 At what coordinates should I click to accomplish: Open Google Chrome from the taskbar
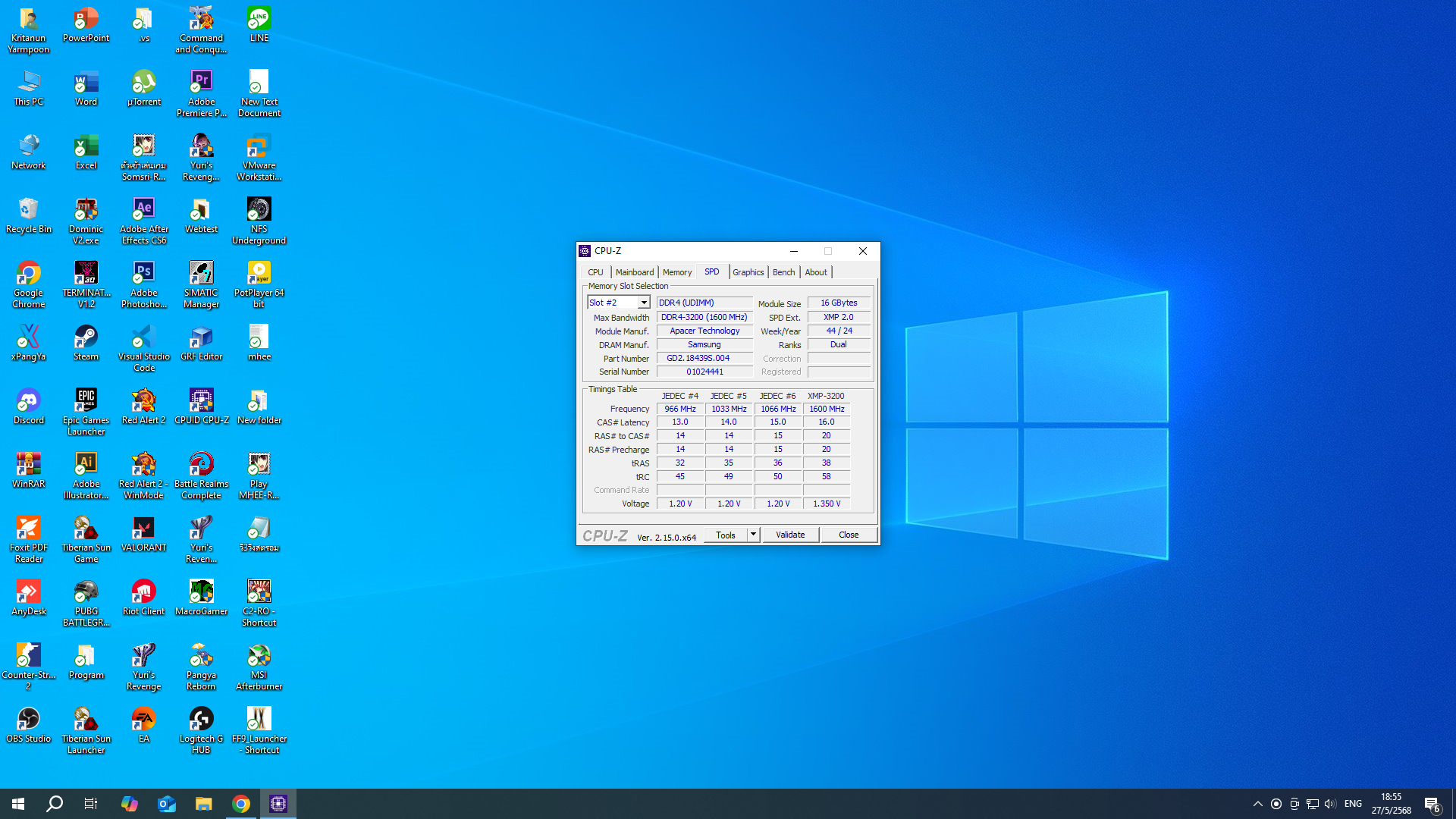241,804
